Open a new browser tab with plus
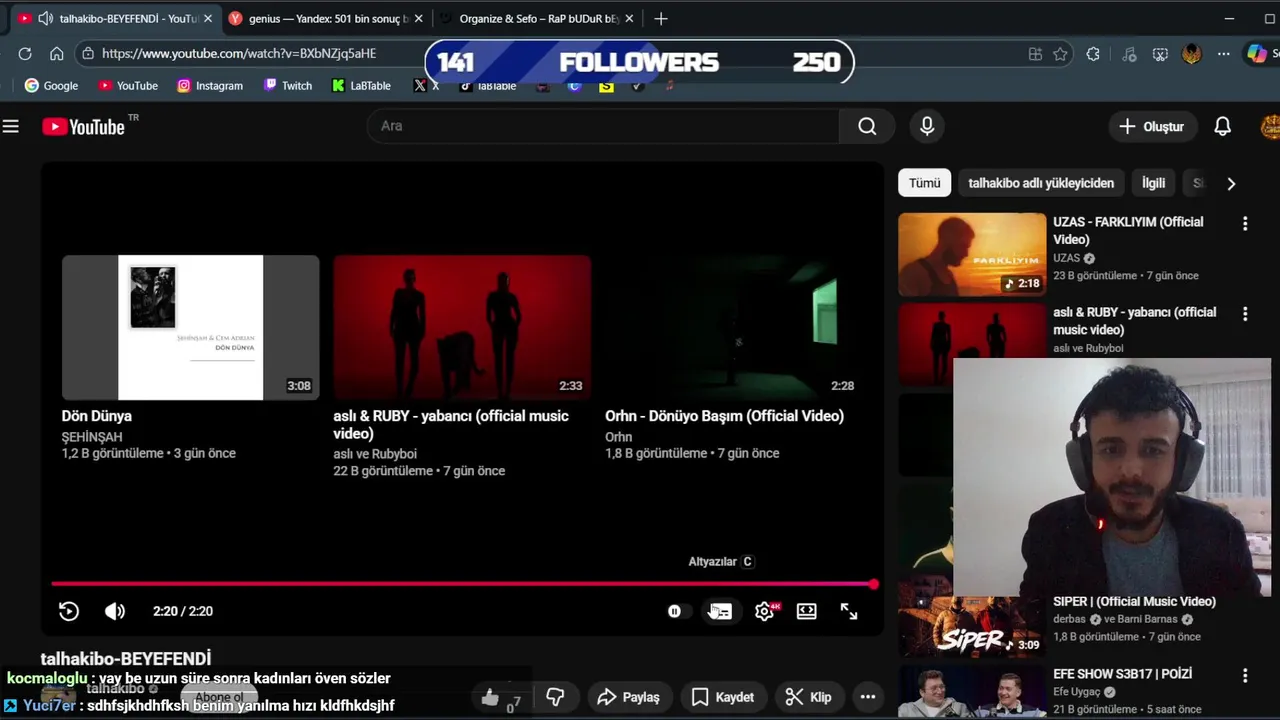This screenshot has width=1280, height=720. coord(660,19)
